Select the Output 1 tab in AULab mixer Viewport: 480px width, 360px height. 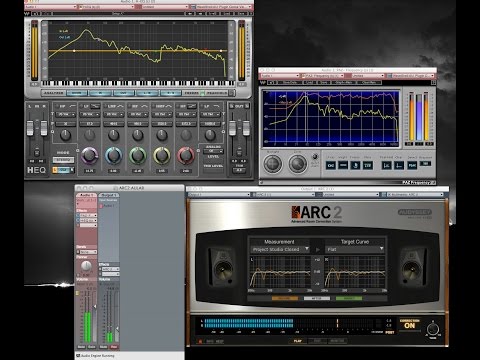click(108, 195)
